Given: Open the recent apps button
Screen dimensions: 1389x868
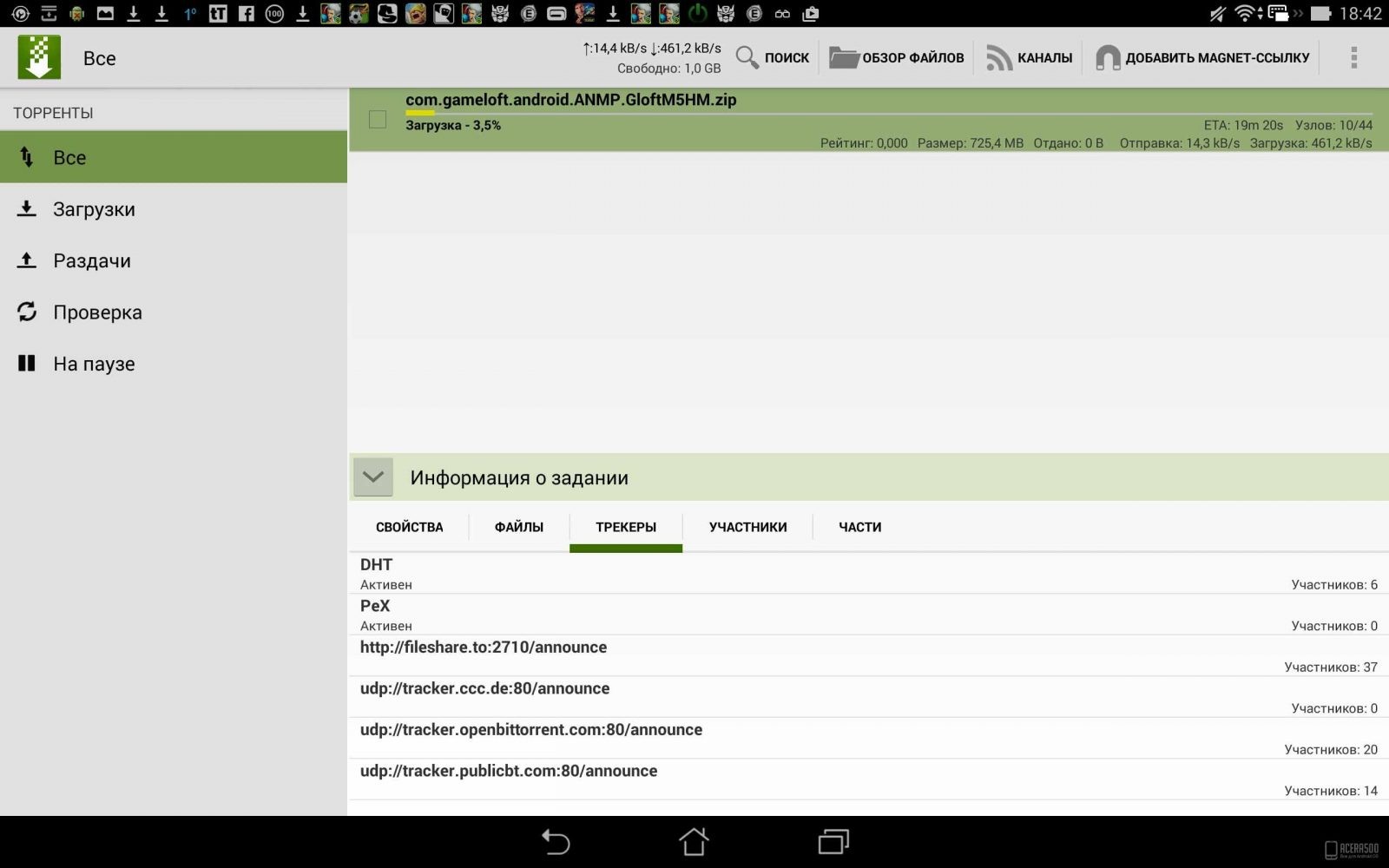Looking at the screenshot, I should (x=833, y=841).
